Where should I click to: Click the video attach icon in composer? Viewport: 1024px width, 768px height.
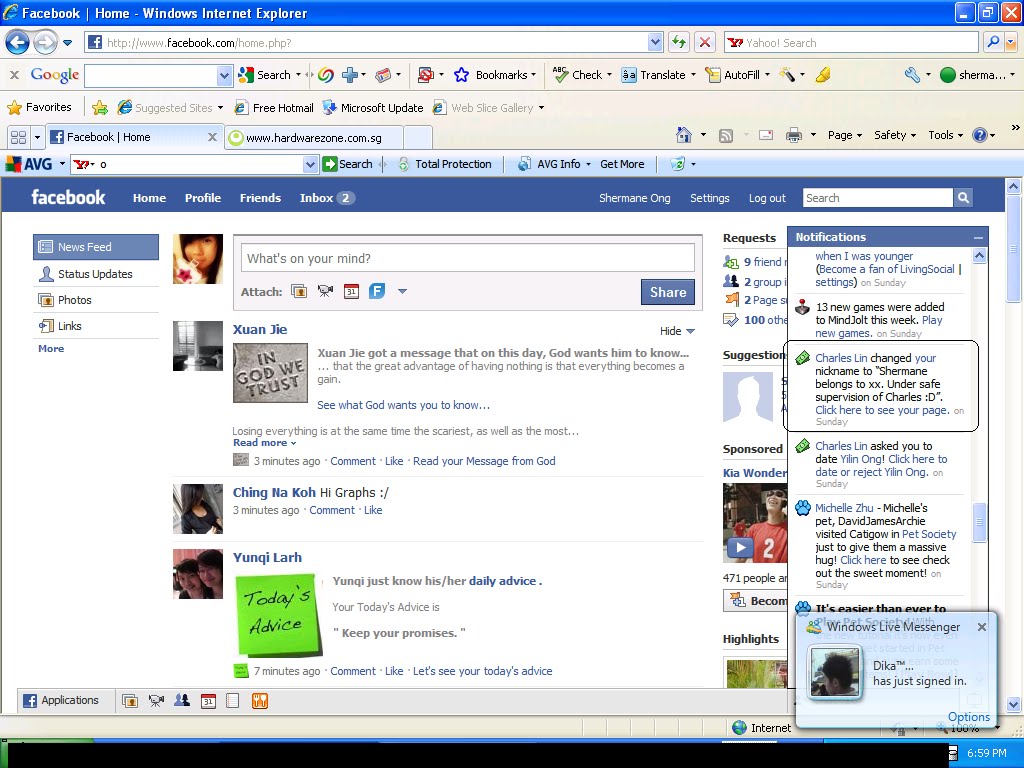pos(325,291)
